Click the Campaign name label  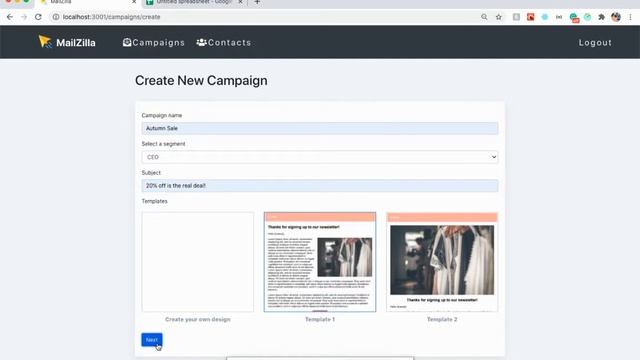(162, 116)
